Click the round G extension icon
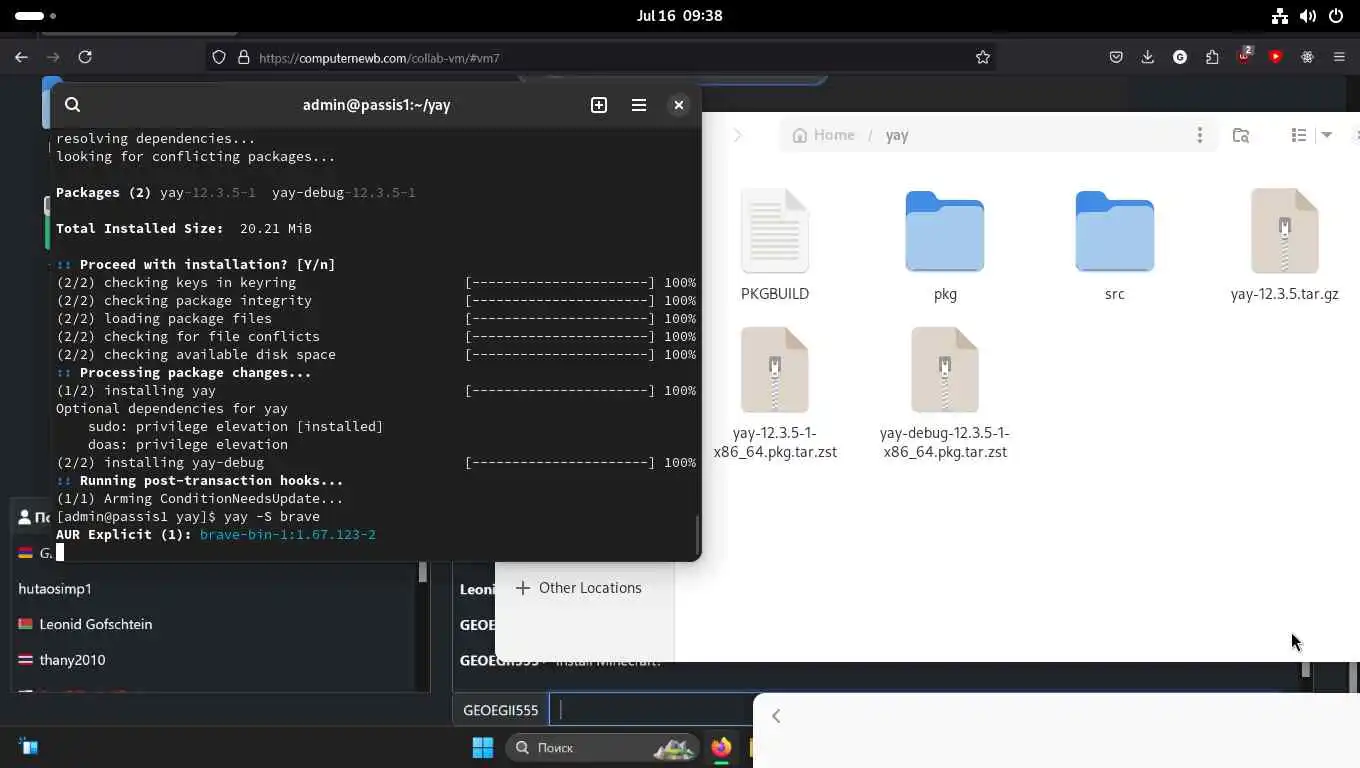Image resolution: width=1360 pixels, height=768 pixels. point(1180,57)
